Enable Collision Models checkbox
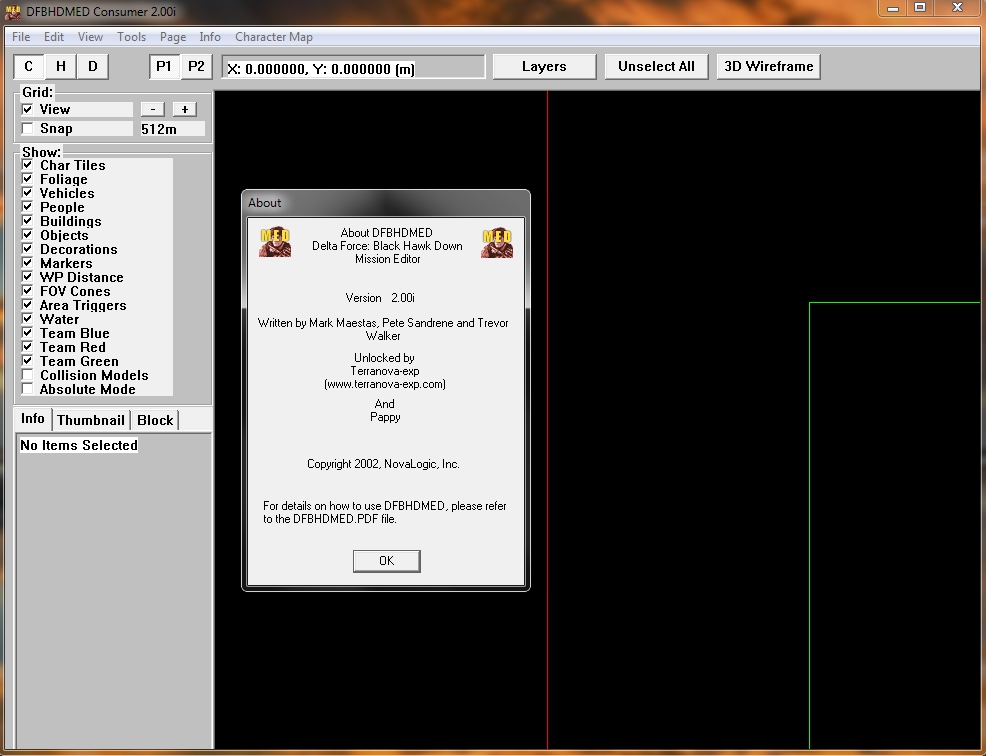The width and height of the screenshot is (986, 756). click(27, 375)
